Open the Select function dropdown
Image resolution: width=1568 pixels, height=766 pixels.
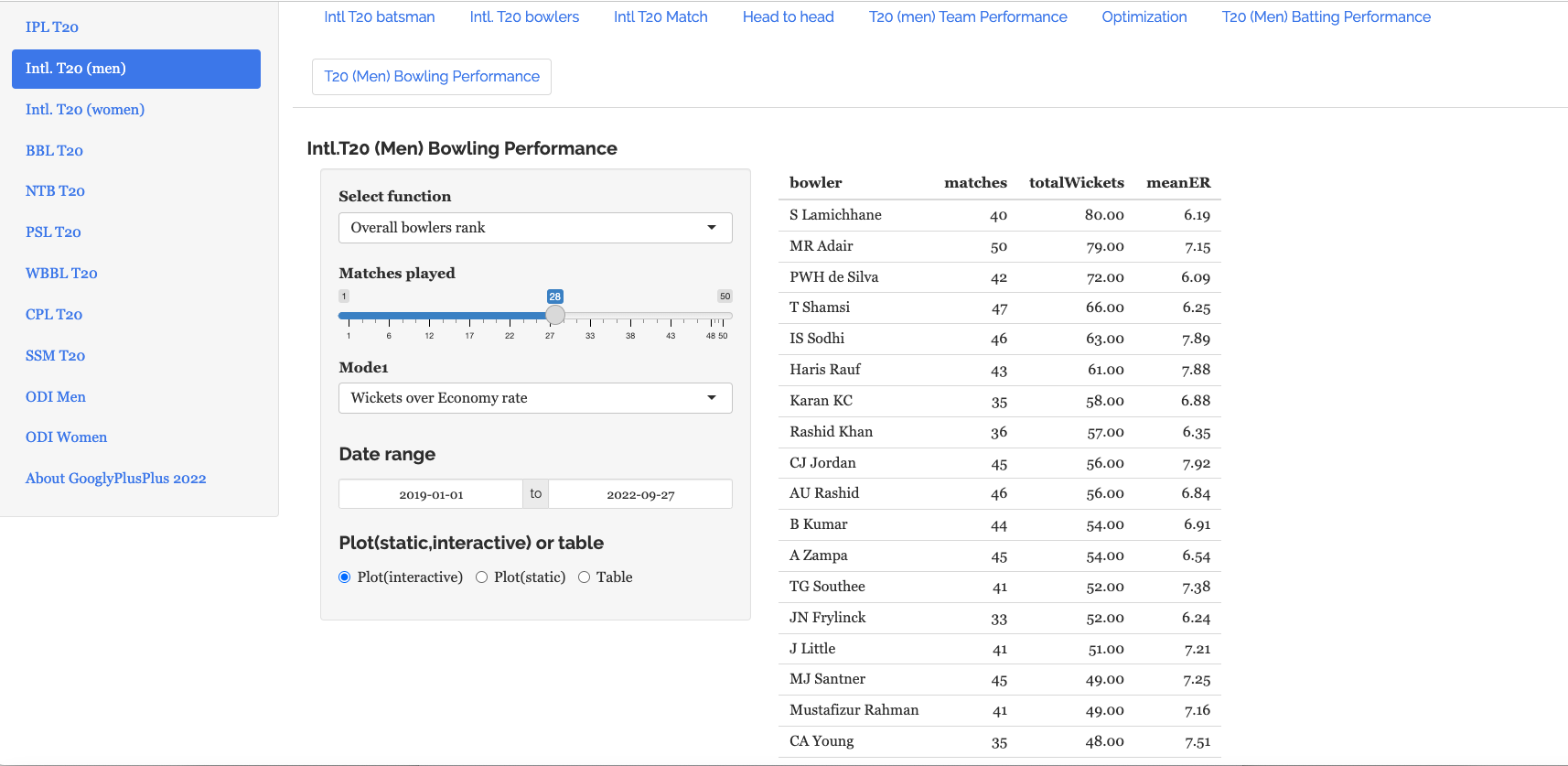pos(534,228)
